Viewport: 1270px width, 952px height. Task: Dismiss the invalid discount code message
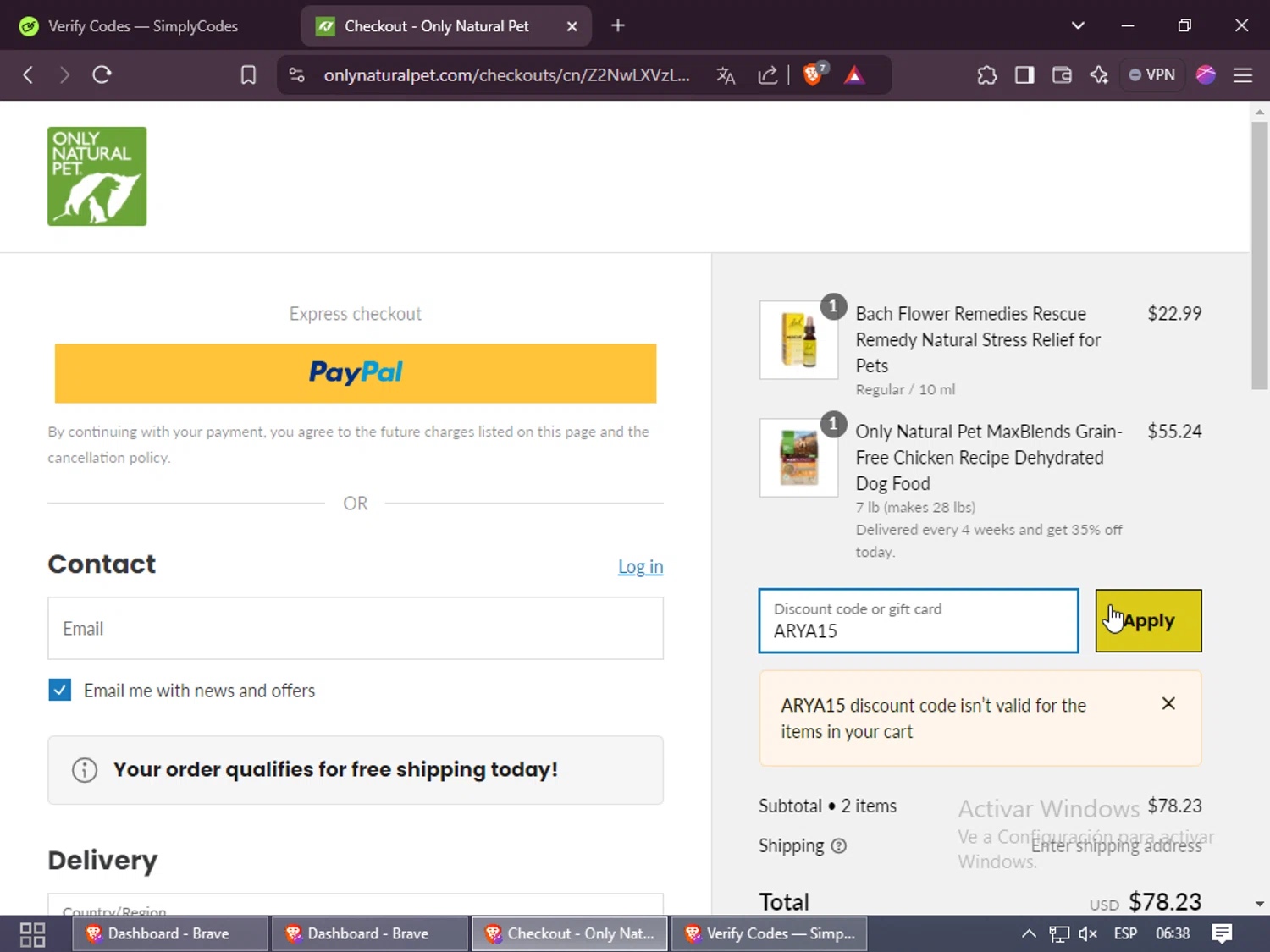(x=1168, y=703)
